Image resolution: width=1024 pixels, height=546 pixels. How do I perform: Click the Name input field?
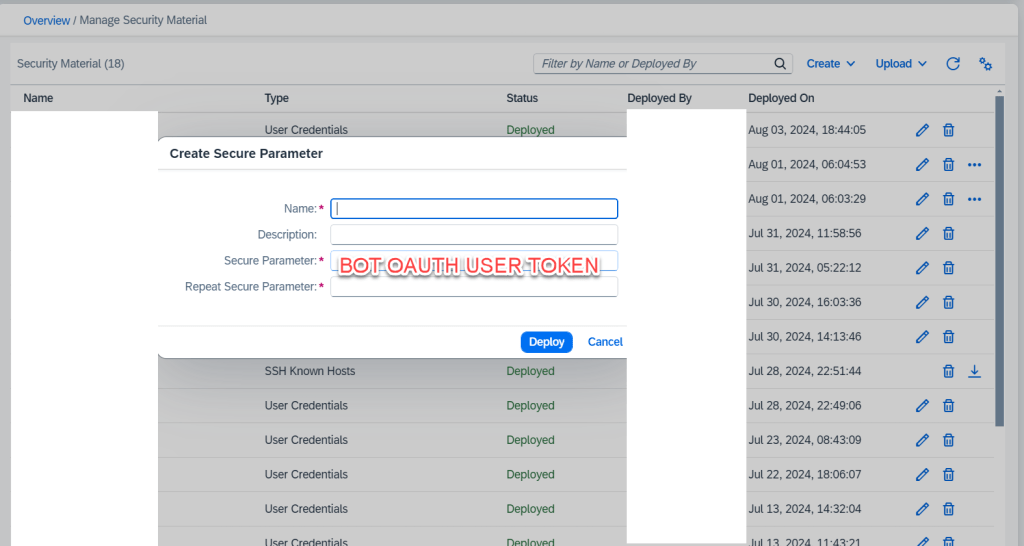coord(474,209)
